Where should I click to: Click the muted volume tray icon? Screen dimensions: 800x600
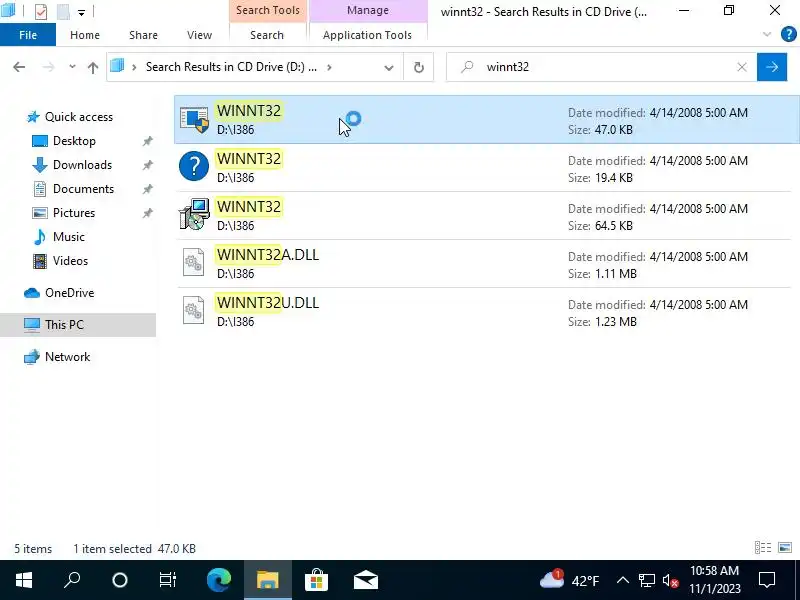pyautogui.click(x=670, y=581)
